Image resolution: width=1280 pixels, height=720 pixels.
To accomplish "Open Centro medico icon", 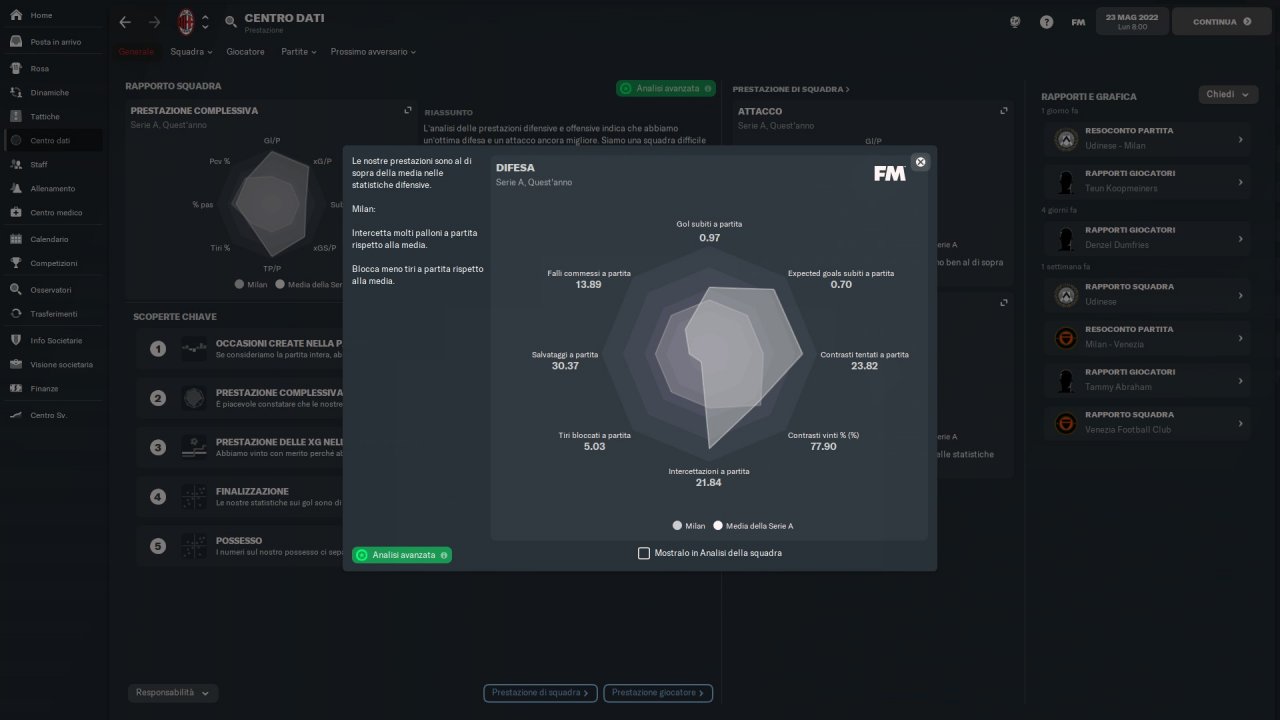I will (x=16, y=212).
